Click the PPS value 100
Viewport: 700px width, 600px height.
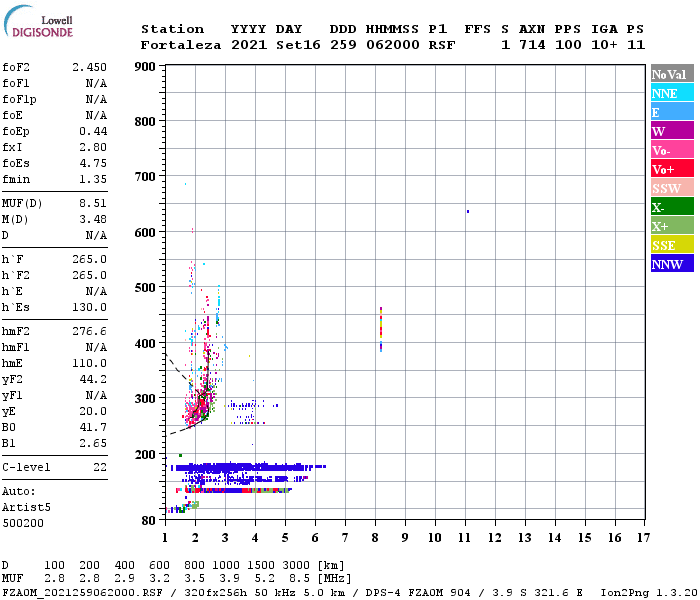(x=568, y=45)
